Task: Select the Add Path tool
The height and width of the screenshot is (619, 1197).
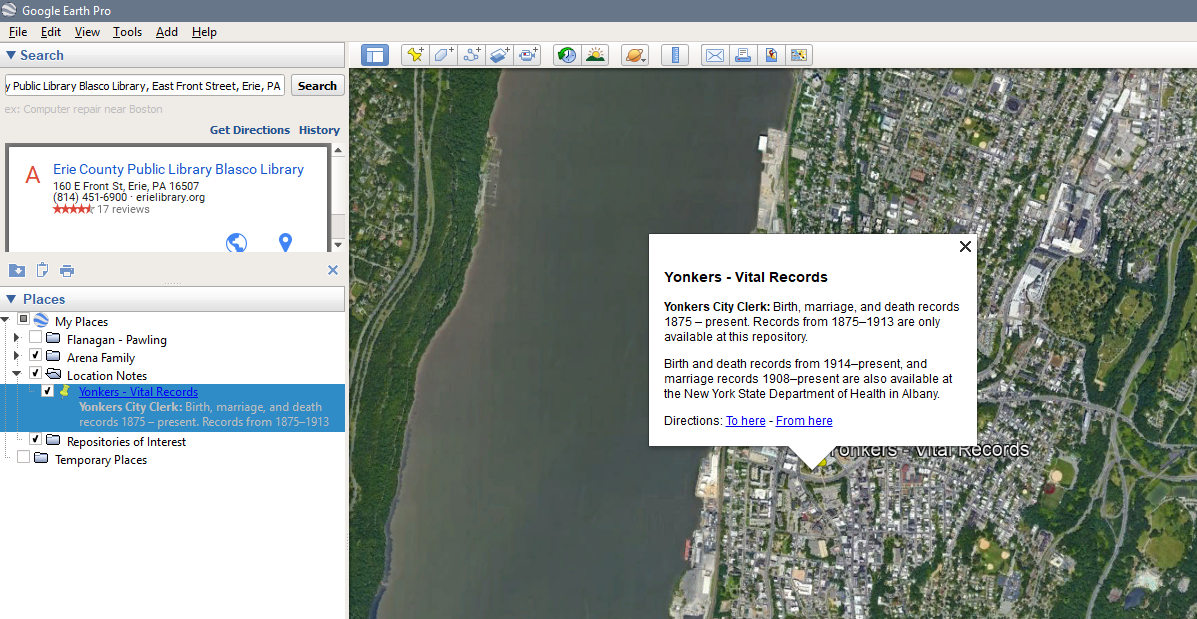Action: coord(472,55)
